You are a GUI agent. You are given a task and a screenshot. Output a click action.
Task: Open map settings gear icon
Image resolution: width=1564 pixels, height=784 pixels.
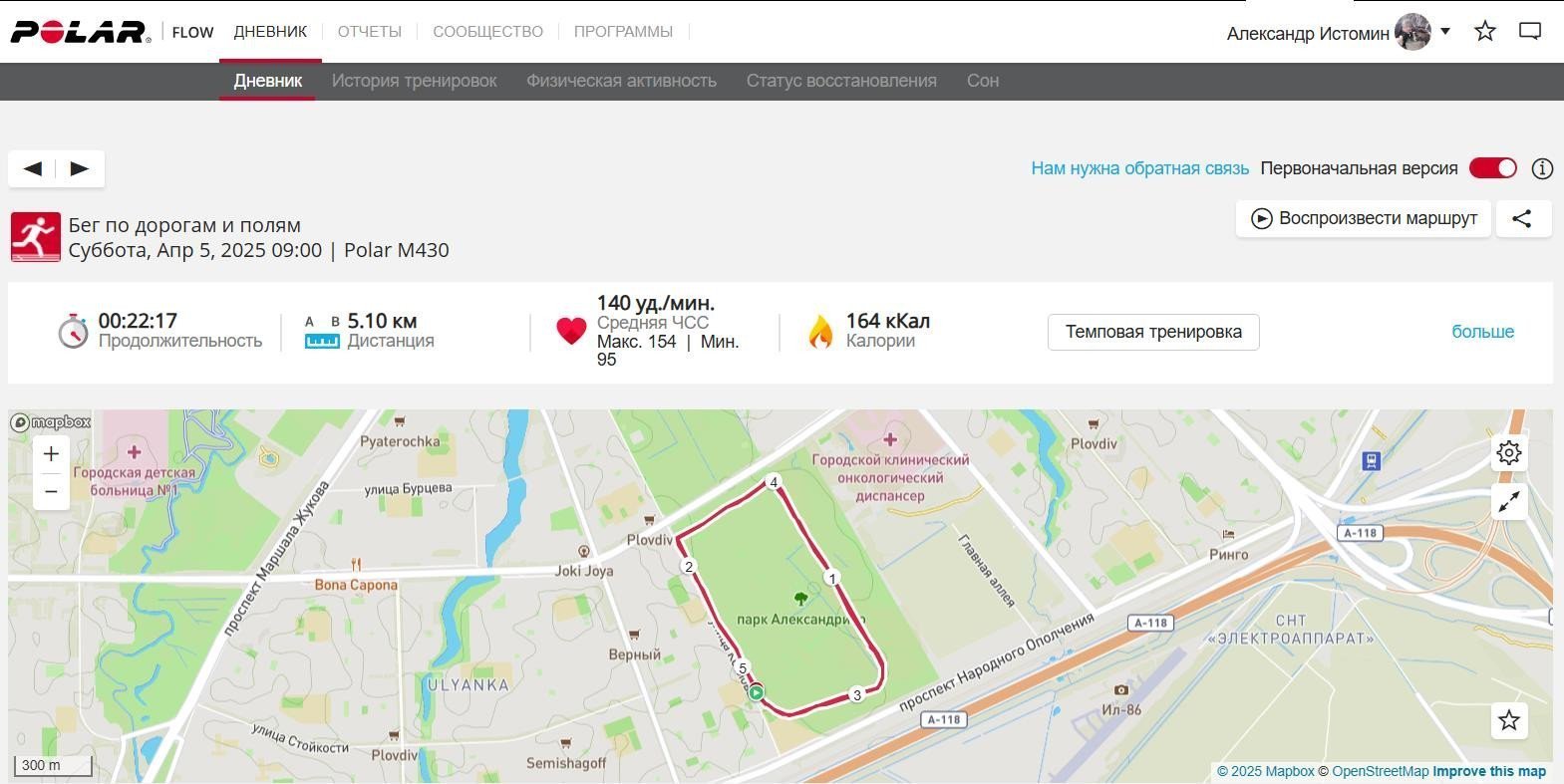(x=1509, y=453)
